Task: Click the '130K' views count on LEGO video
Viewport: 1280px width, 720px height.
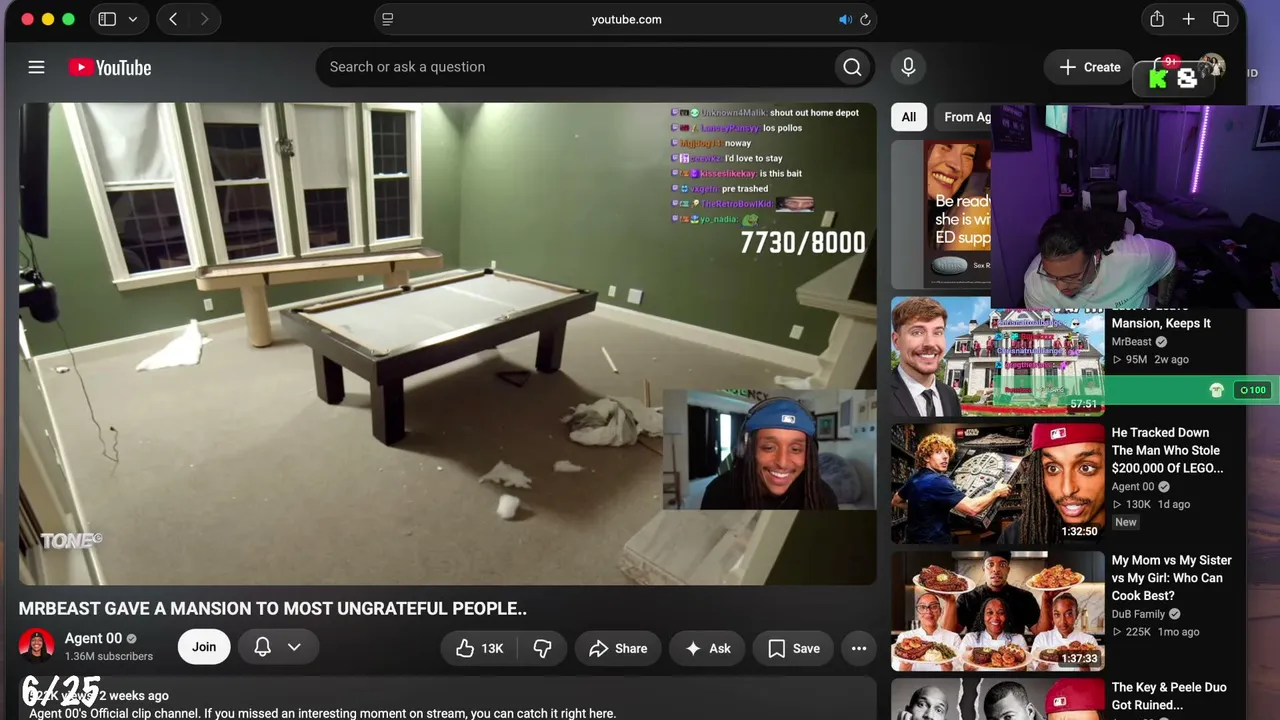Action: [x=1138, y=504]
